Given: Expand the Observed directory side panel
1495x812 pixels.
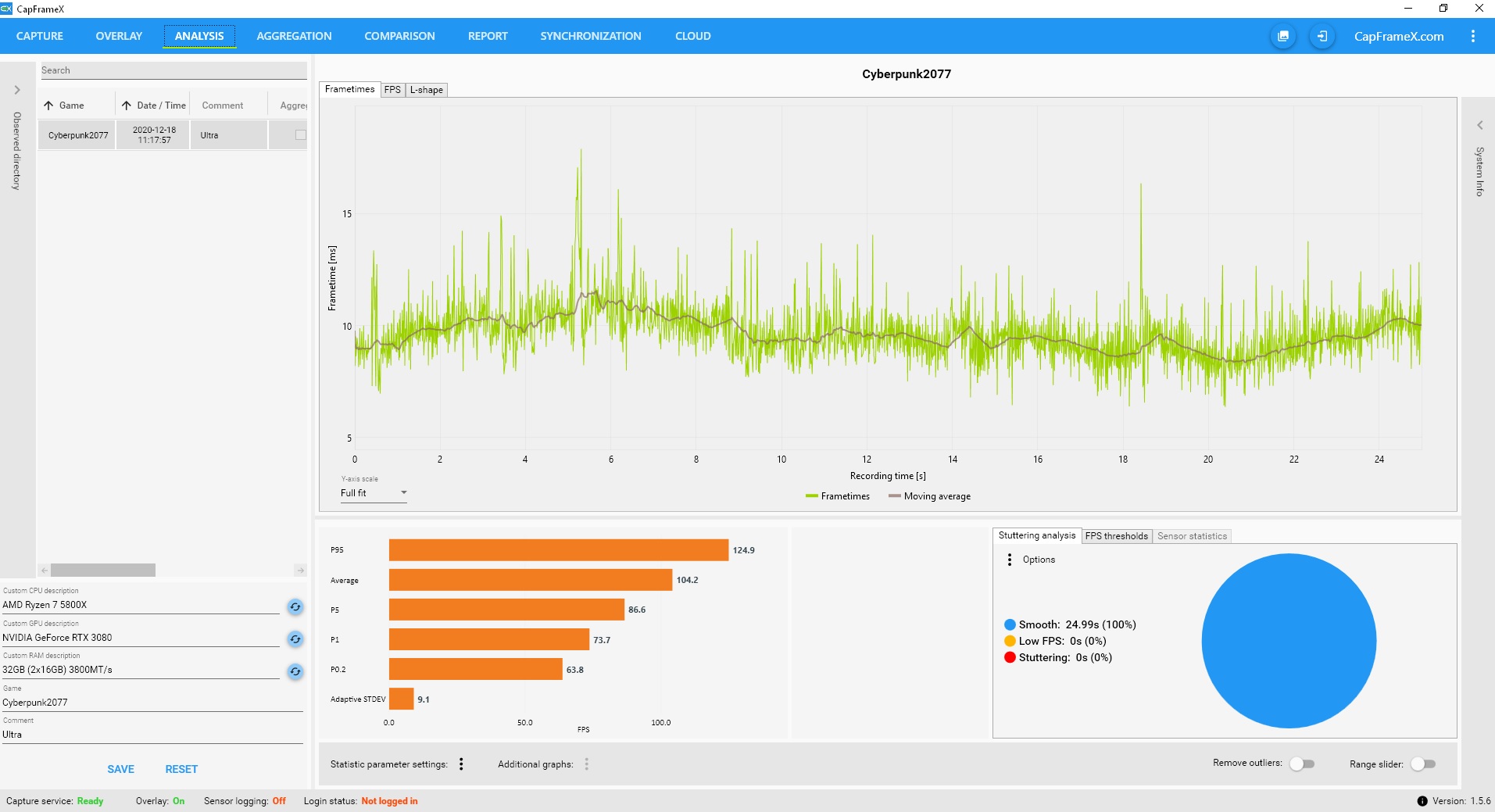Looking at the screenshot, I should click(17, 90).
